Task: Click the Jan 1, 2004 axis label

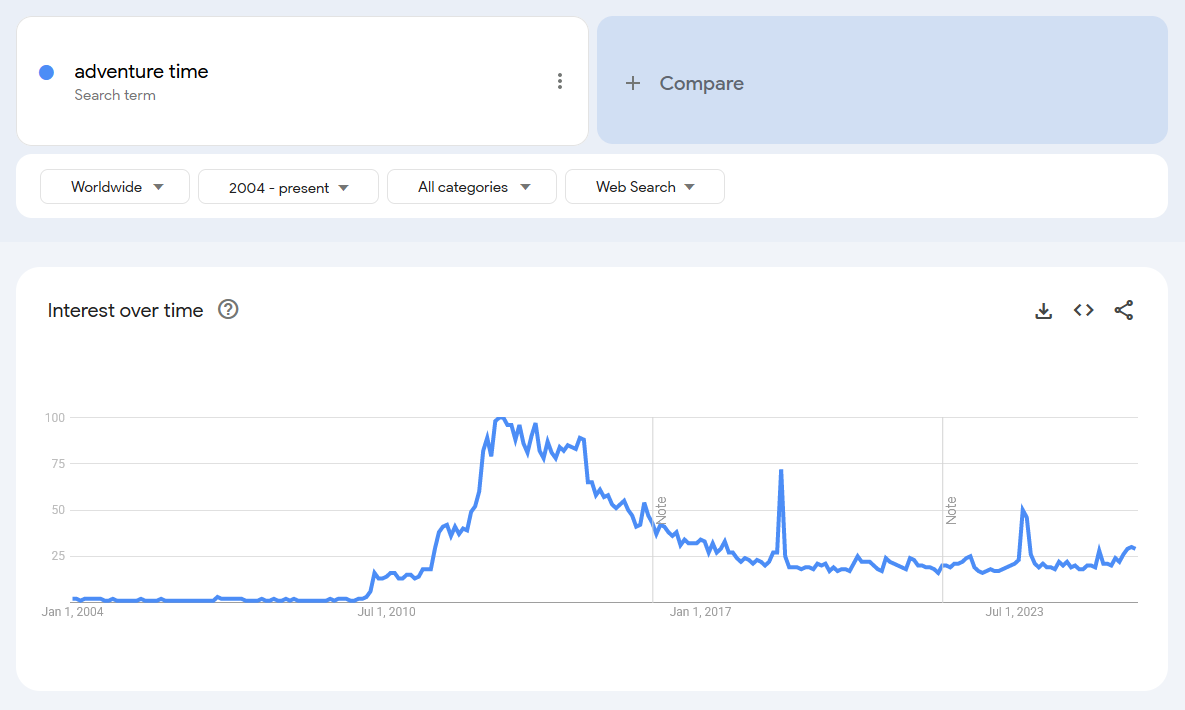Action: (73, 612)
